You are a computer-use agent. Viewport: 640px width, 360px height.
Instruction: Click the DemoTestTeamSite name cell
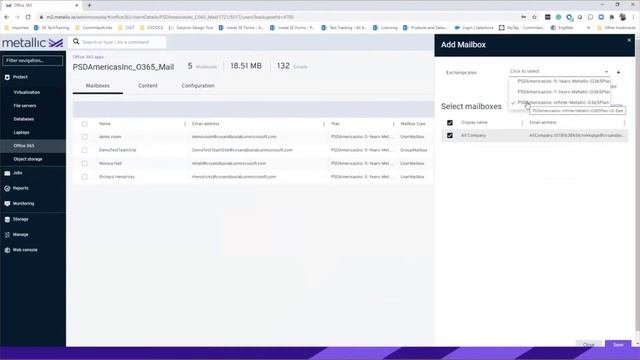[118, 150]
